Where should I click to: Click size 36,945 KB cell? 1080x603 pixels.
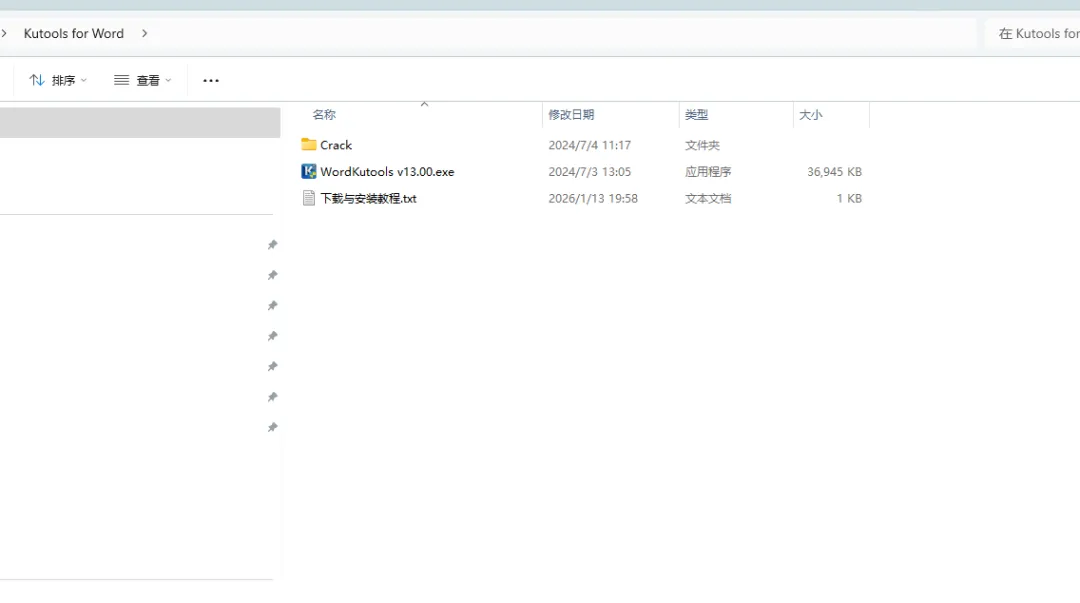pyautogui.click(x=834, y=172)
